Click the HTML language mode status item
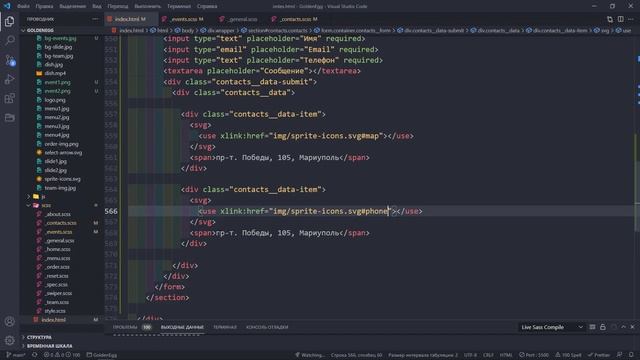Viewport: 640px width, 360px height. click(x=506, y=355)
